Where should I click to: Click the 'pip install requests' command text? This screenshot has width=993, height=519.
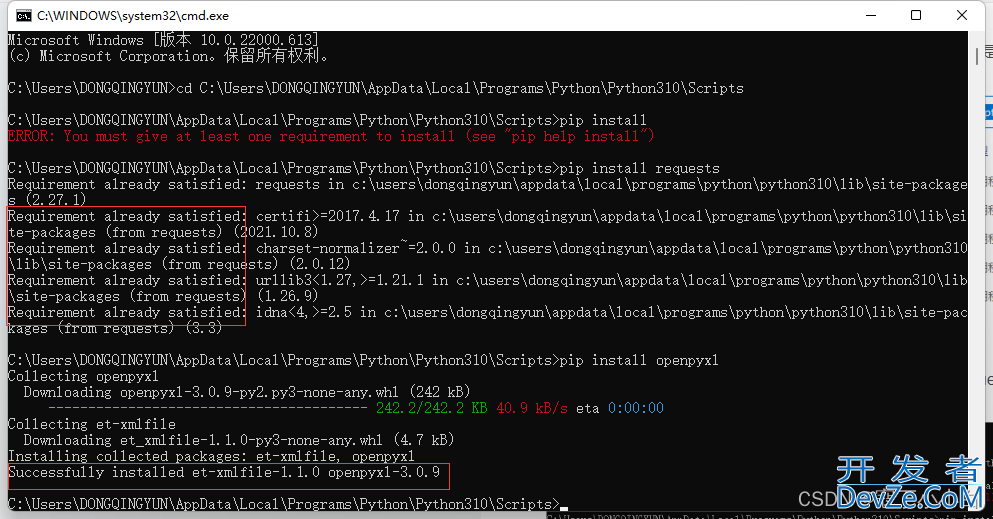[640, 168]
